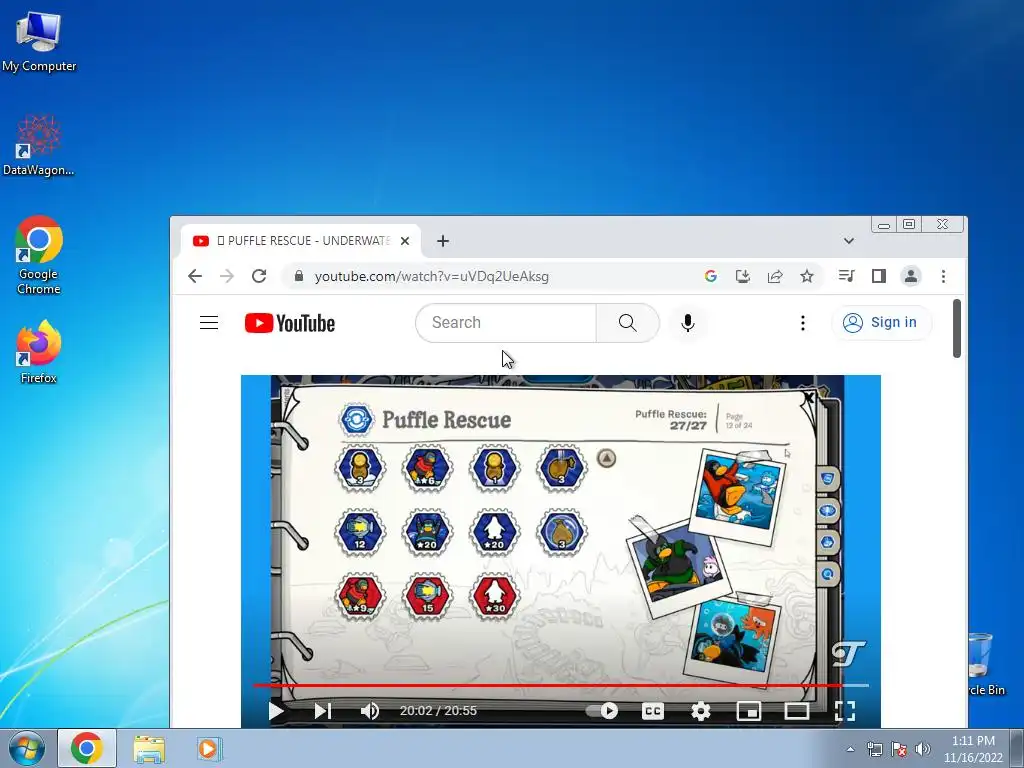Screen dimensions: 1024x768
Task: Click the YouTube search magnifier button
Action: tap(628, 323)
